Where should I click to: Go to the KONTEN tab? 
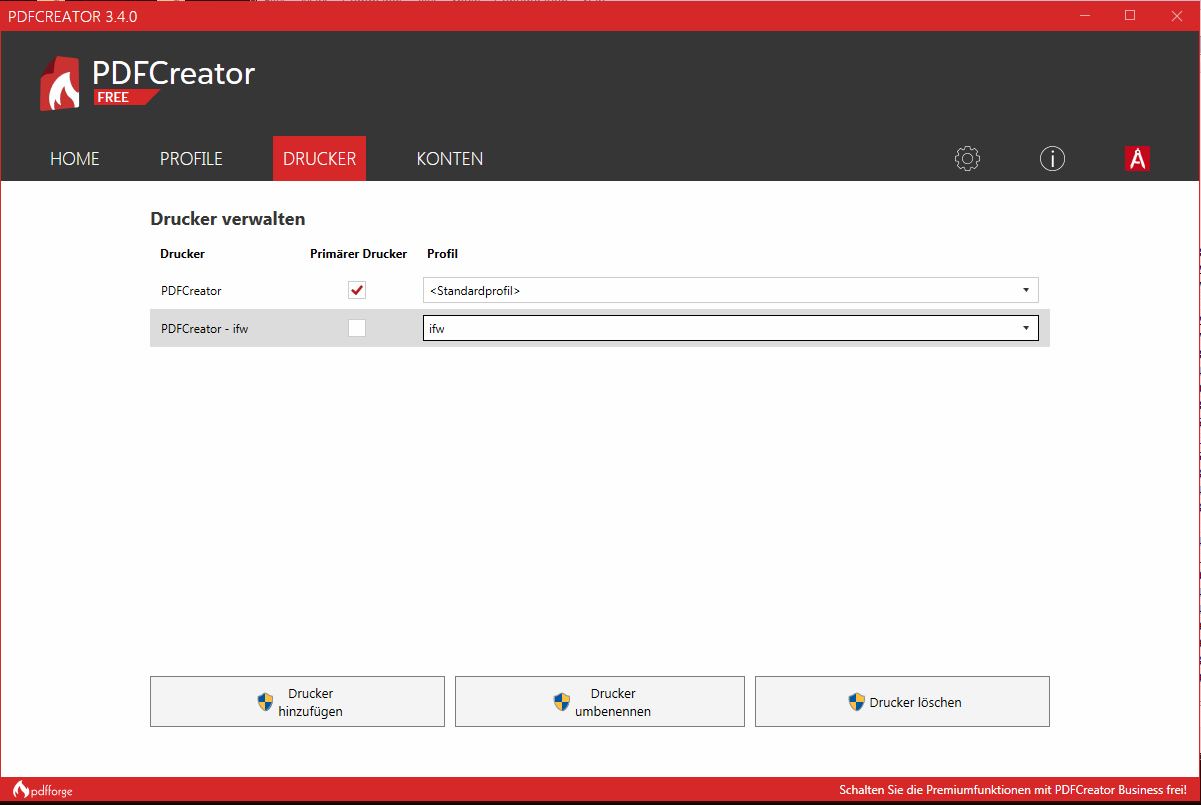(450, 159)
